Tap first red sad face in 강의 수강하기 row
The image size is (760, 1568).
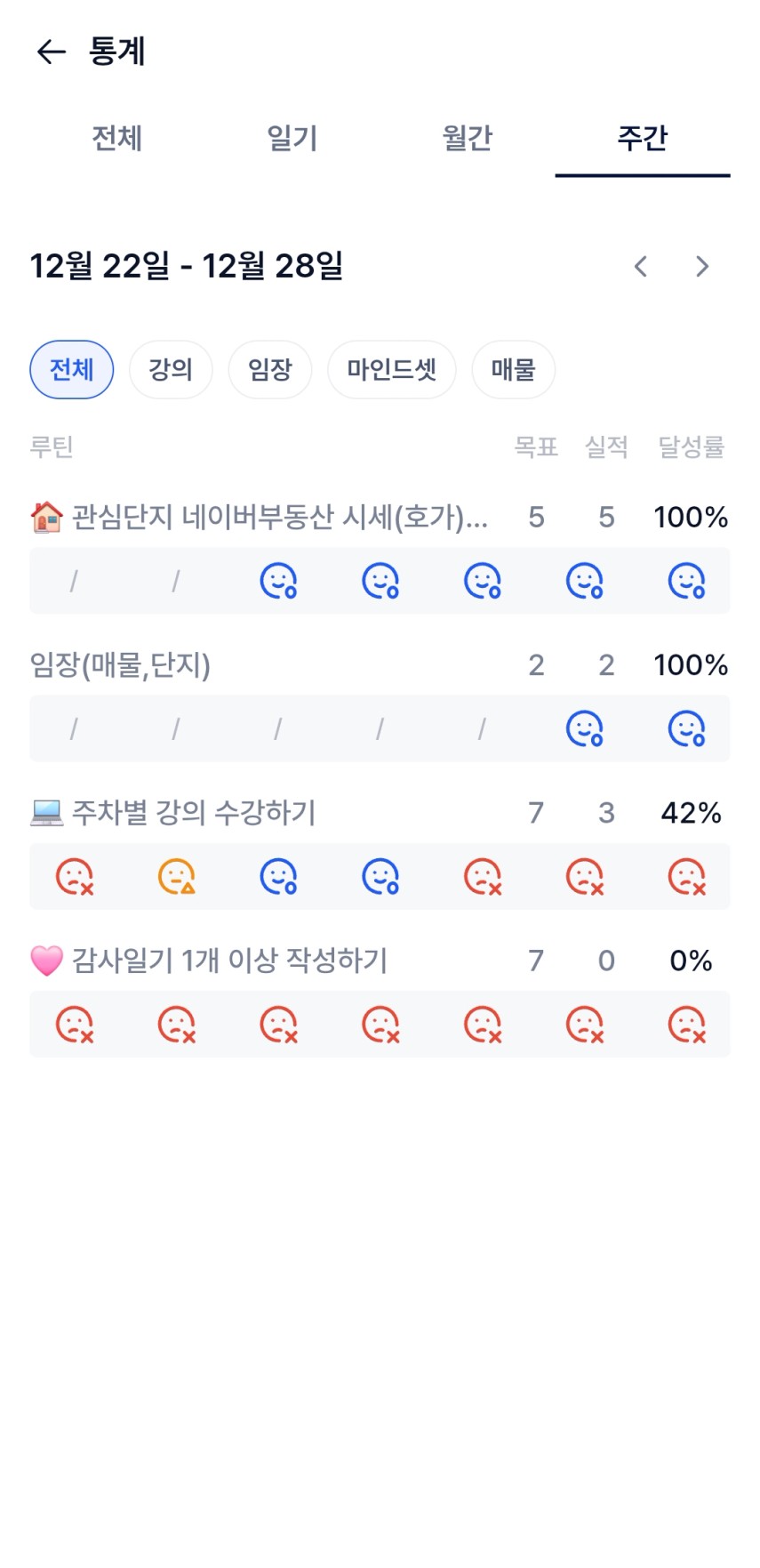tap(75, 876)
